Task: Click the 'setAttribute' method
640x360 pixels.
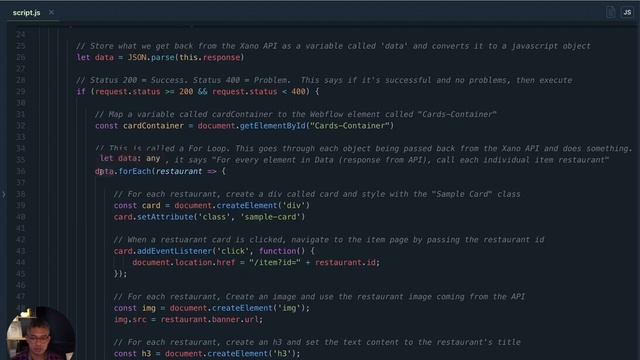Action: pyautogui.click(x=165, y=217)
